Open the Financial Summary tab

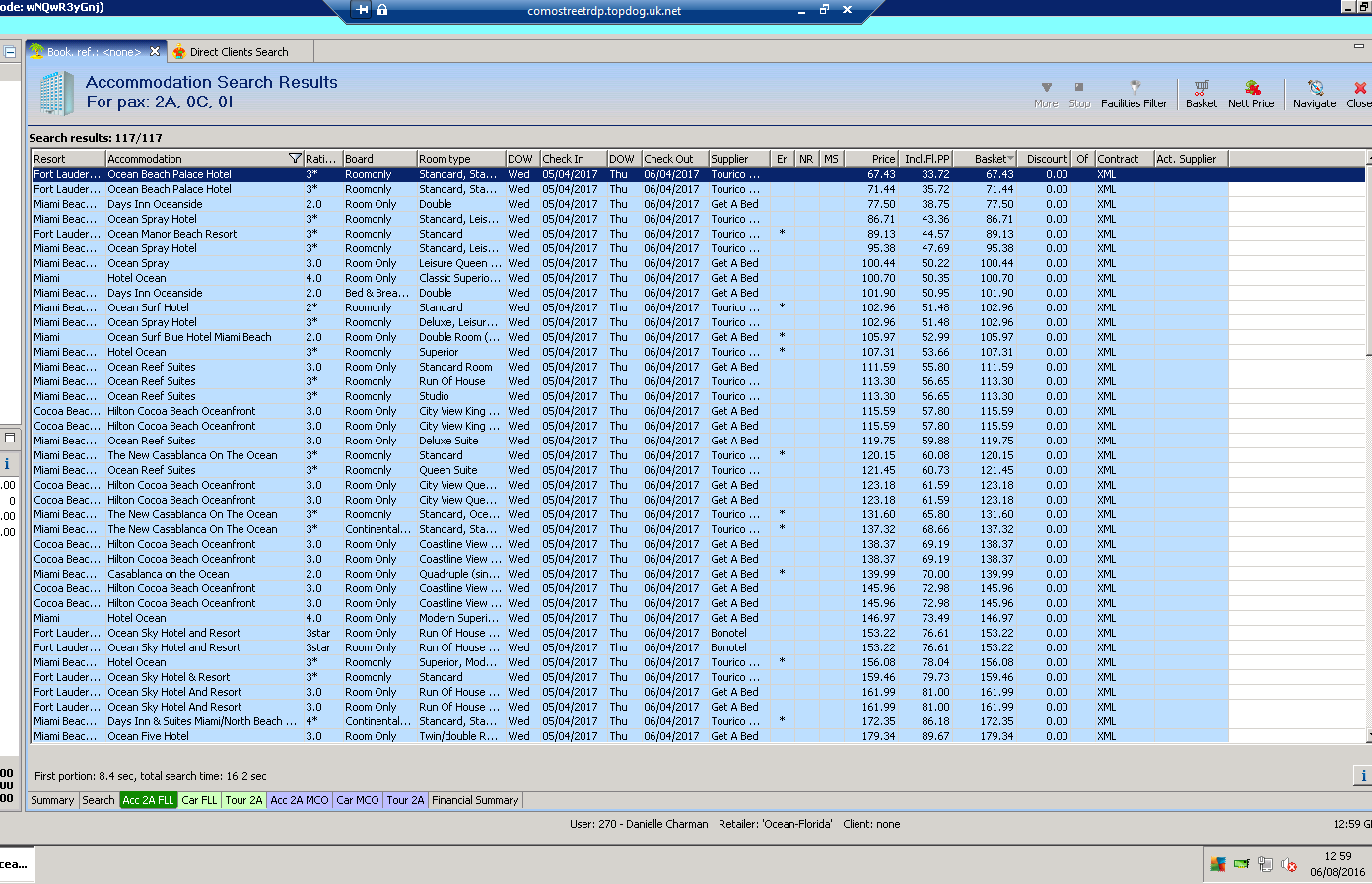(x=475, y=800)
